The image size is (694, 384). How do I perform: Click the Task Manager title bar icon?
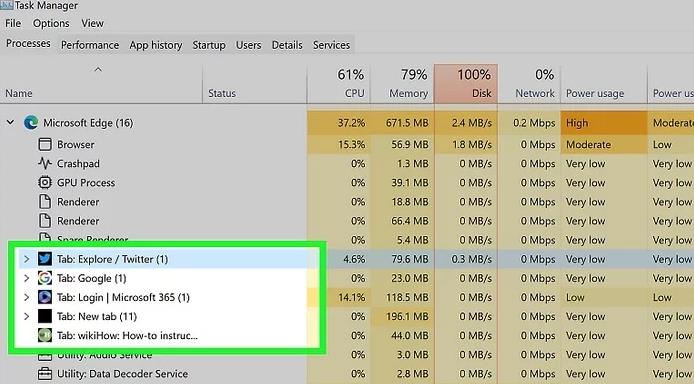tap(7, 5)
